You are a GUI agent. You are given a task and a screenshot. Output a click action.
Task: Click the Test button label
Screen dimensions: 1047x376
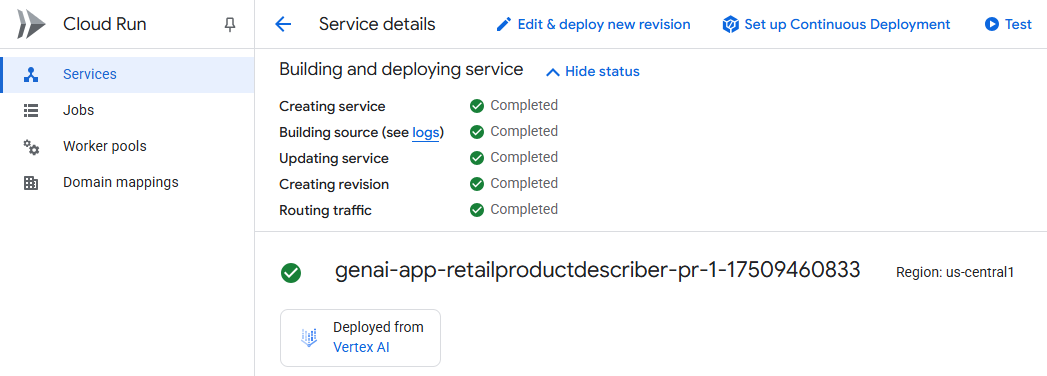1018,25
